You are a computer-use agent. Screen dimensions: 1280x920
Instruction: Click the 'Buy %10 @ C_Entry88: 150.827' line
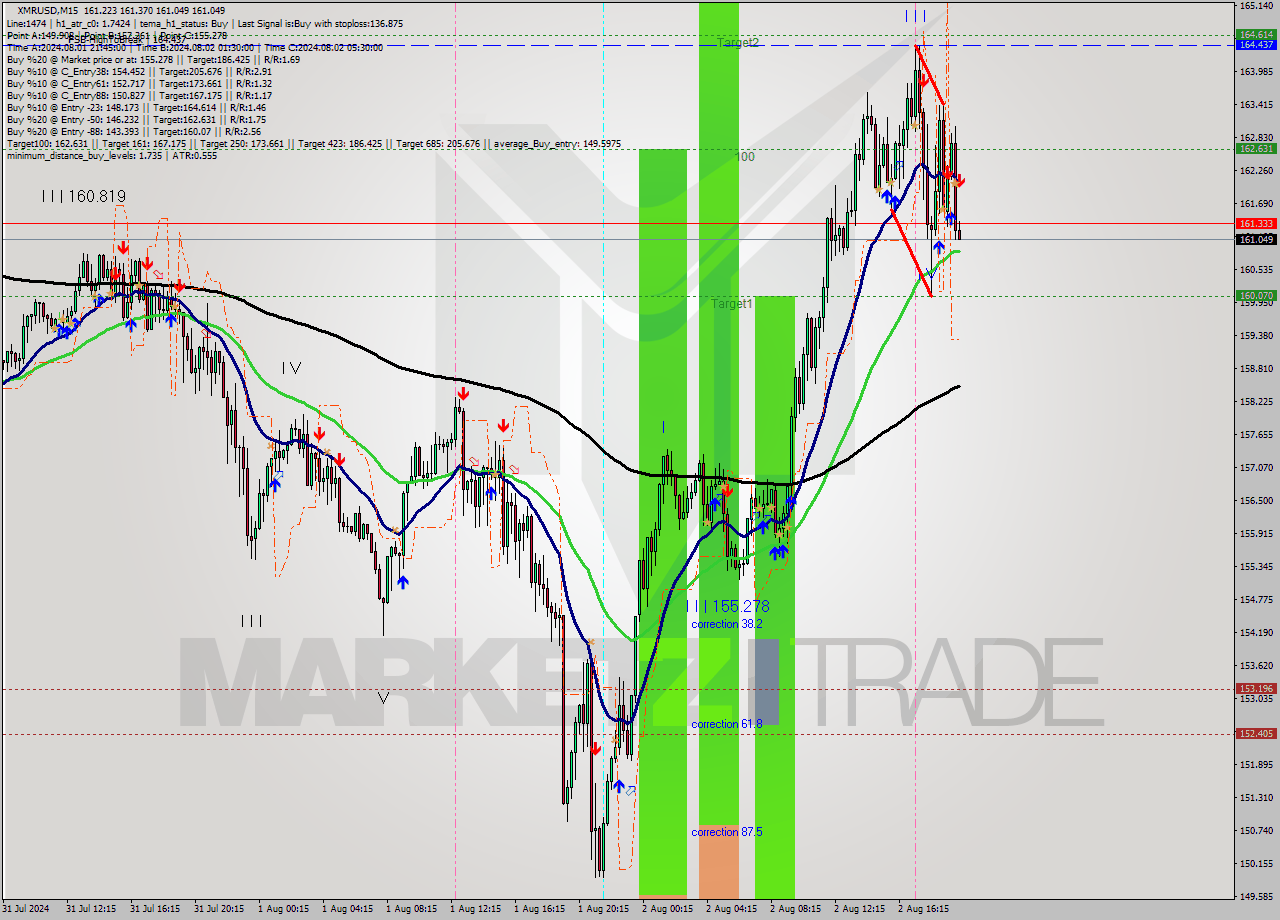point(139,95)
